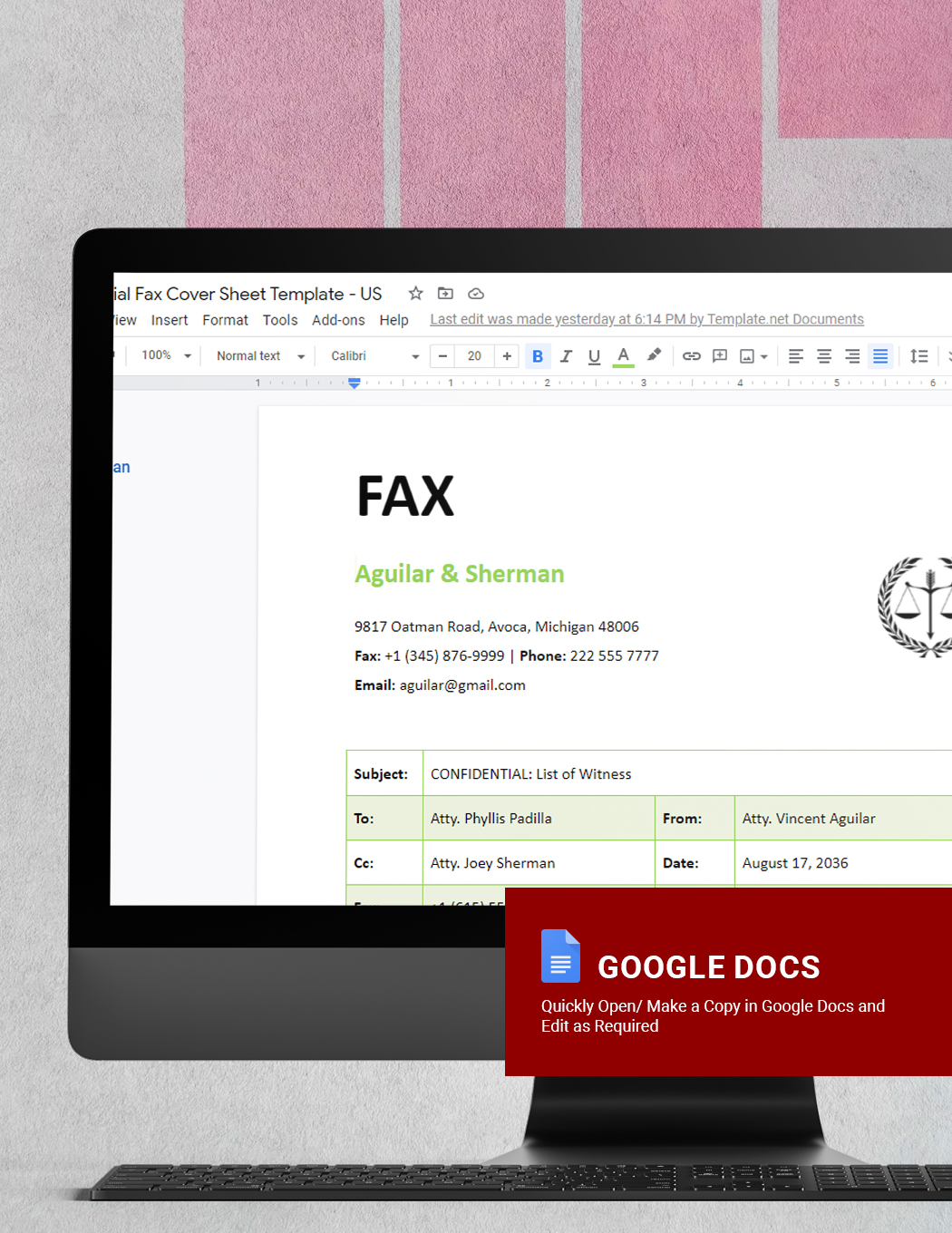
Task: Increase font size with plus button
Action: tap(506, 355)
